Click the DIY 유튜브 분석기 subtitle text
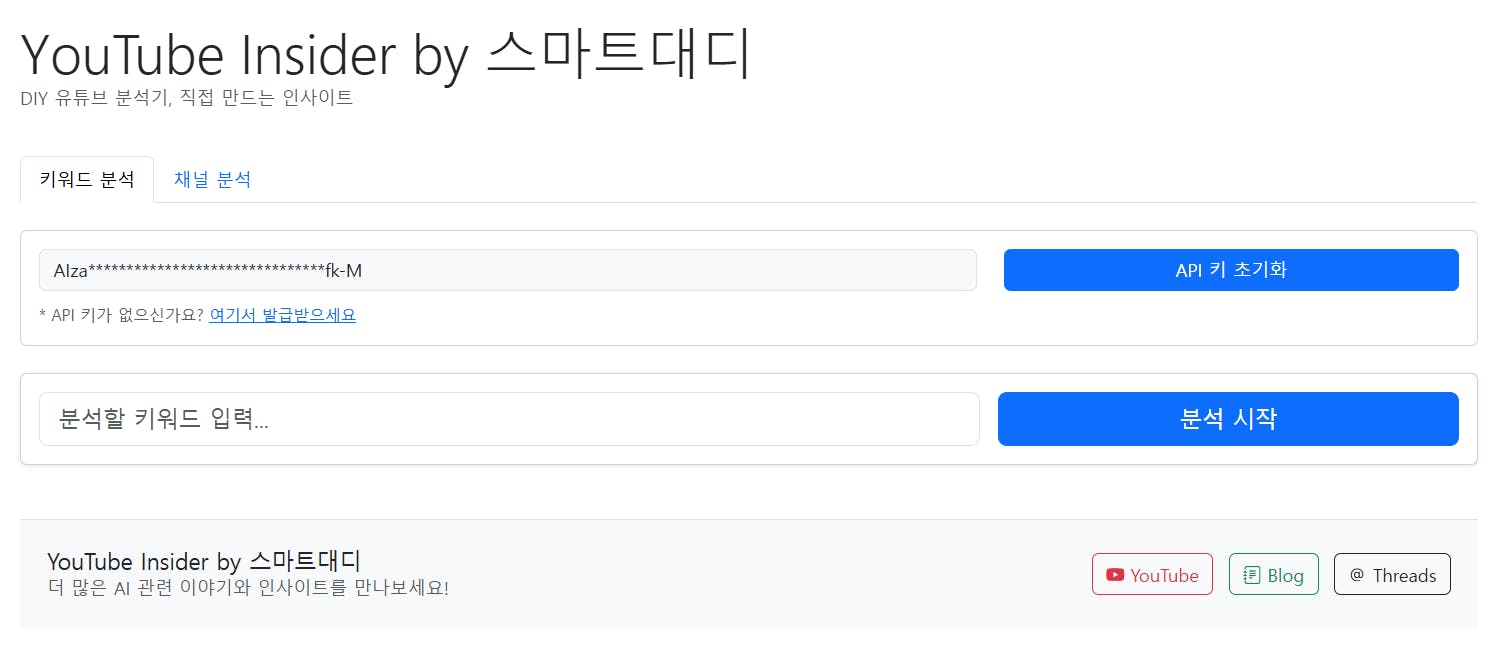1512x664 pixels. (187, 98)
